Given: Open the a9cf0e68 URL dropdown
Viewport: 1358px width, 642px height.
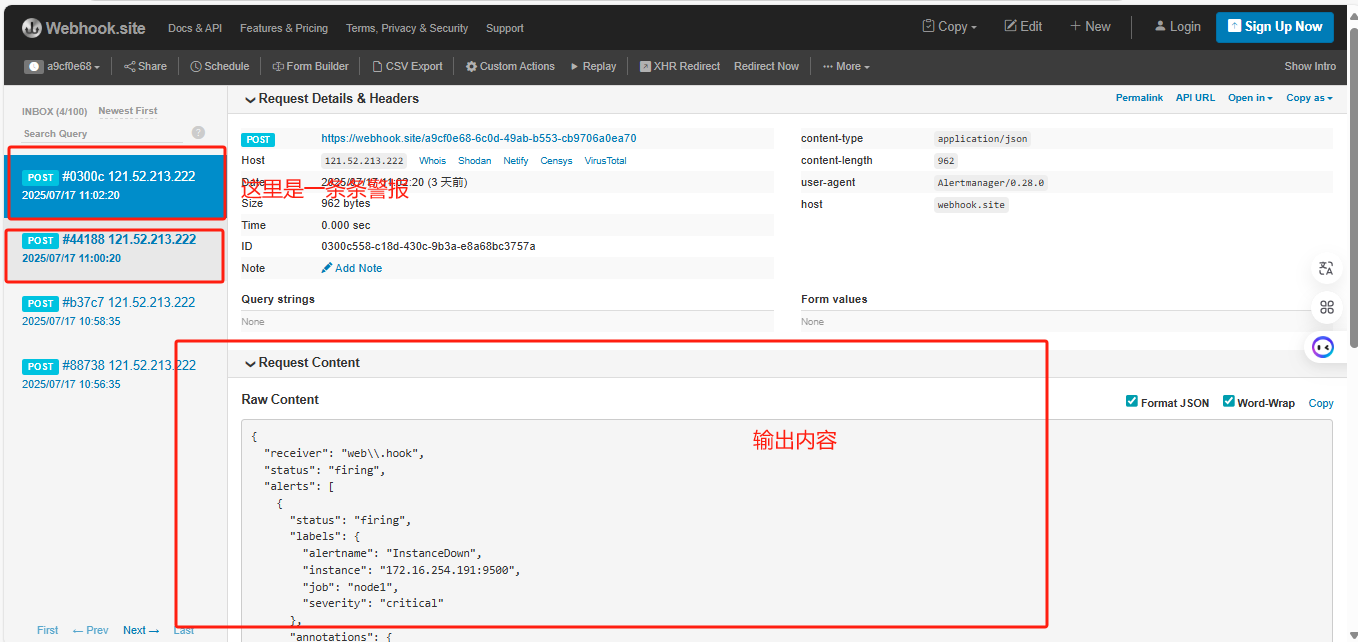Looking at the screenshot, I should coord(74,67).
